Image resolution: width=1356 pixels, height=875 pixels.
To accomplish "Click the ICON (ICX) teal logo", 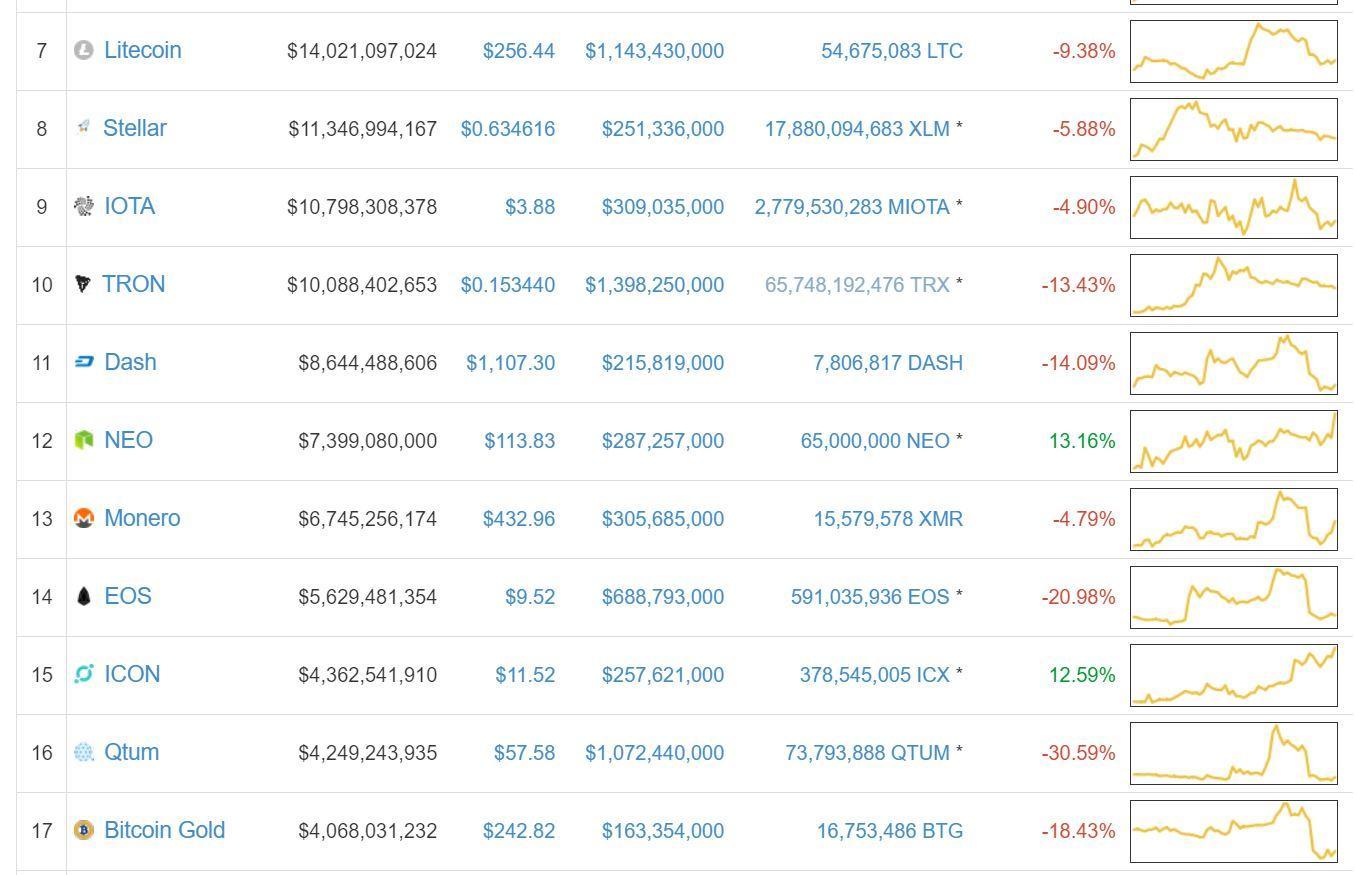I will (x=85, y=674).
